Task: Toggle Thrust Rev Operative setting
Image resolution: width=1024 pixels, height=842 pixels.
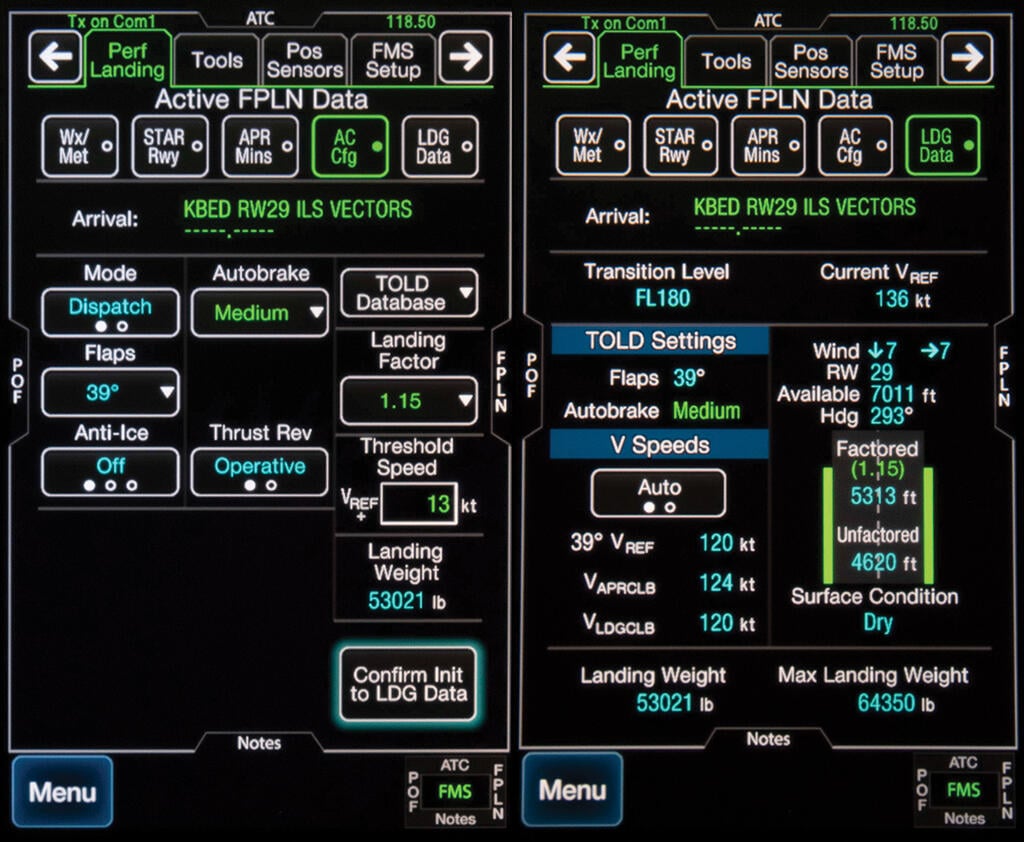Action: 259,472
